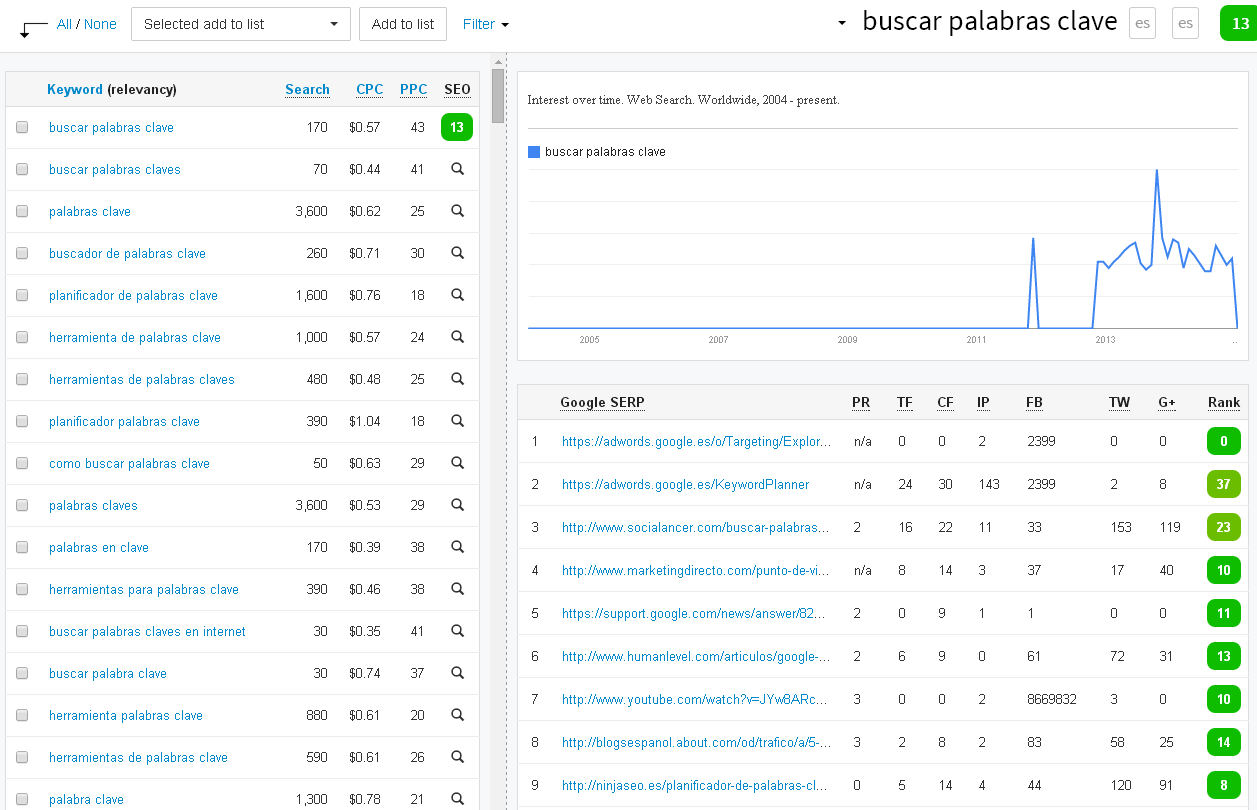Expand the Filter dropdown menu
The image size is (1257, 810).
(486, 24)
